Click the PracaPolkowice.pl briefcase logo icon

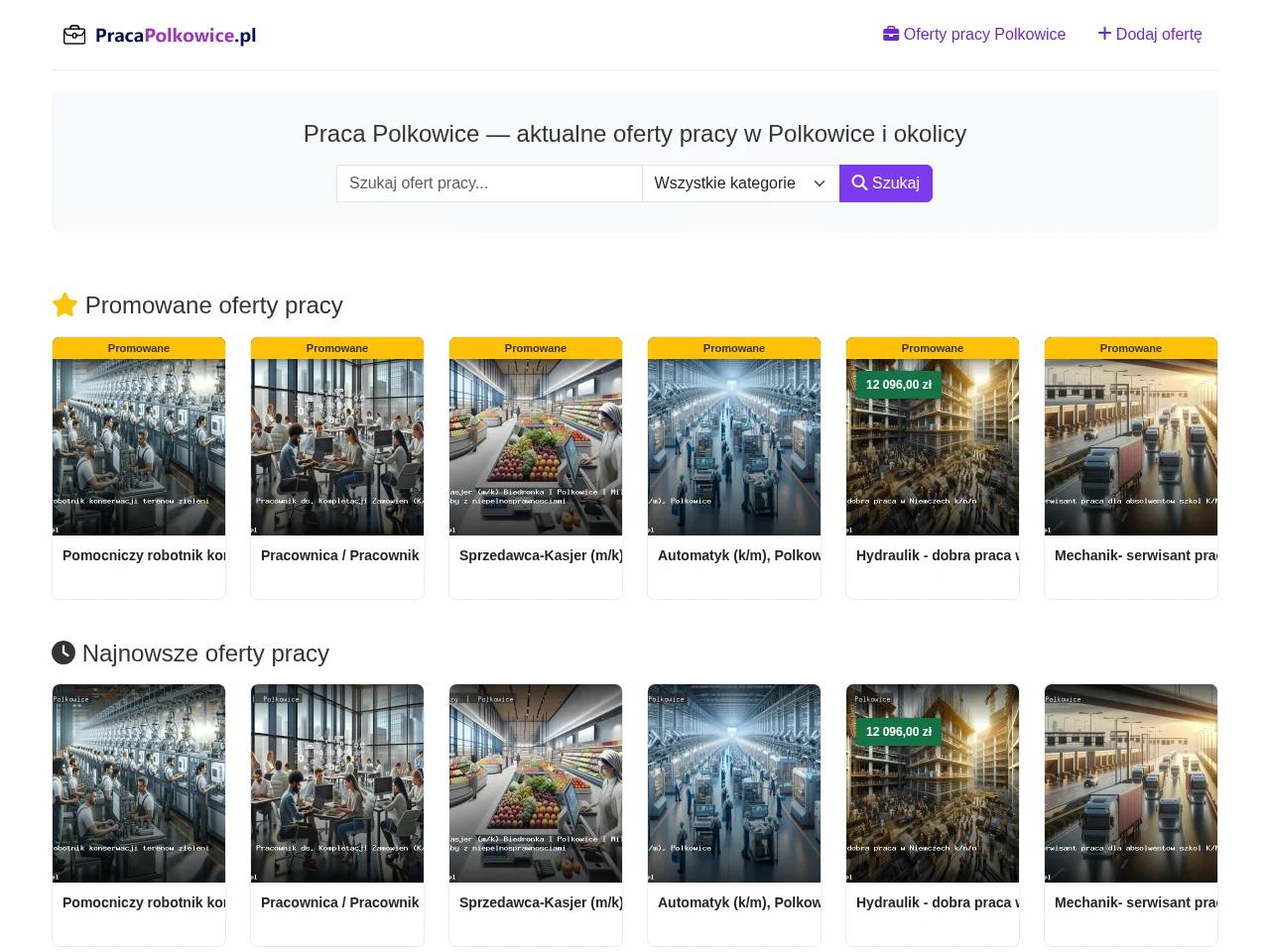[74, 36]
